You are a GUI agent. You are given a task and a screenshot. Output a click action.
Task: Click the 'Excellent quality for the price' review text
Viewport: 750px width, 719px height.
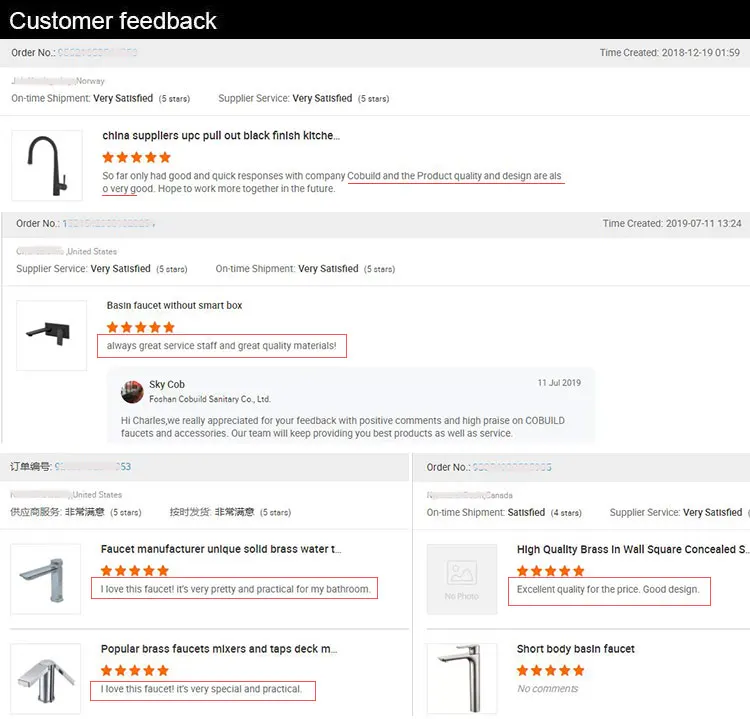pyautogui.click(x=608, y=590)
